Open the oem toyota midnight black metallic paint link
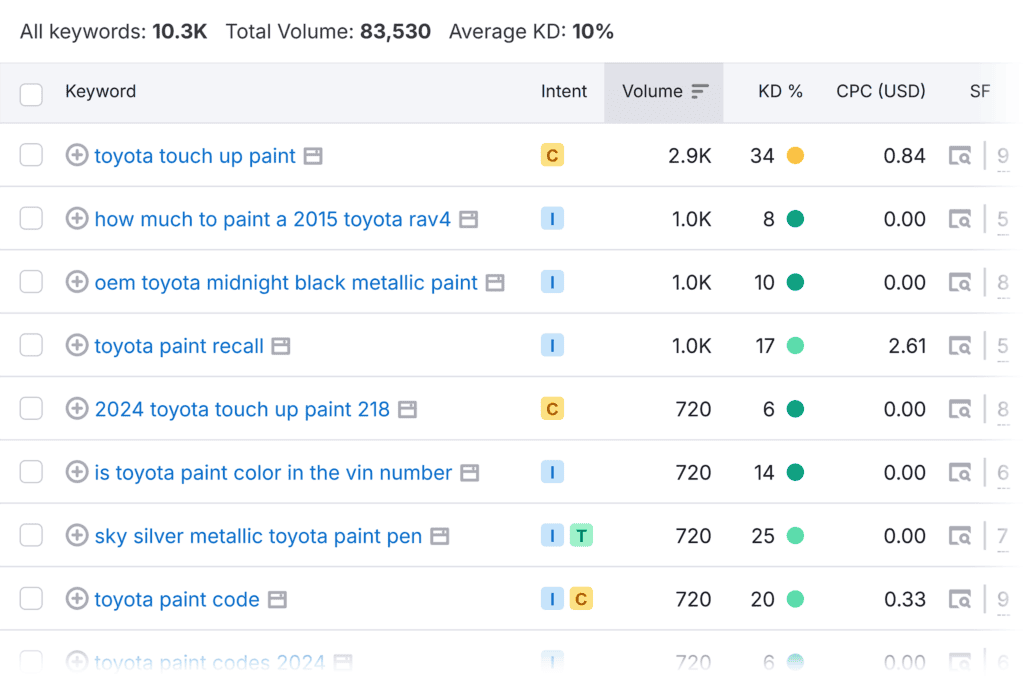1024x679 pixels. tap(286, 283)
